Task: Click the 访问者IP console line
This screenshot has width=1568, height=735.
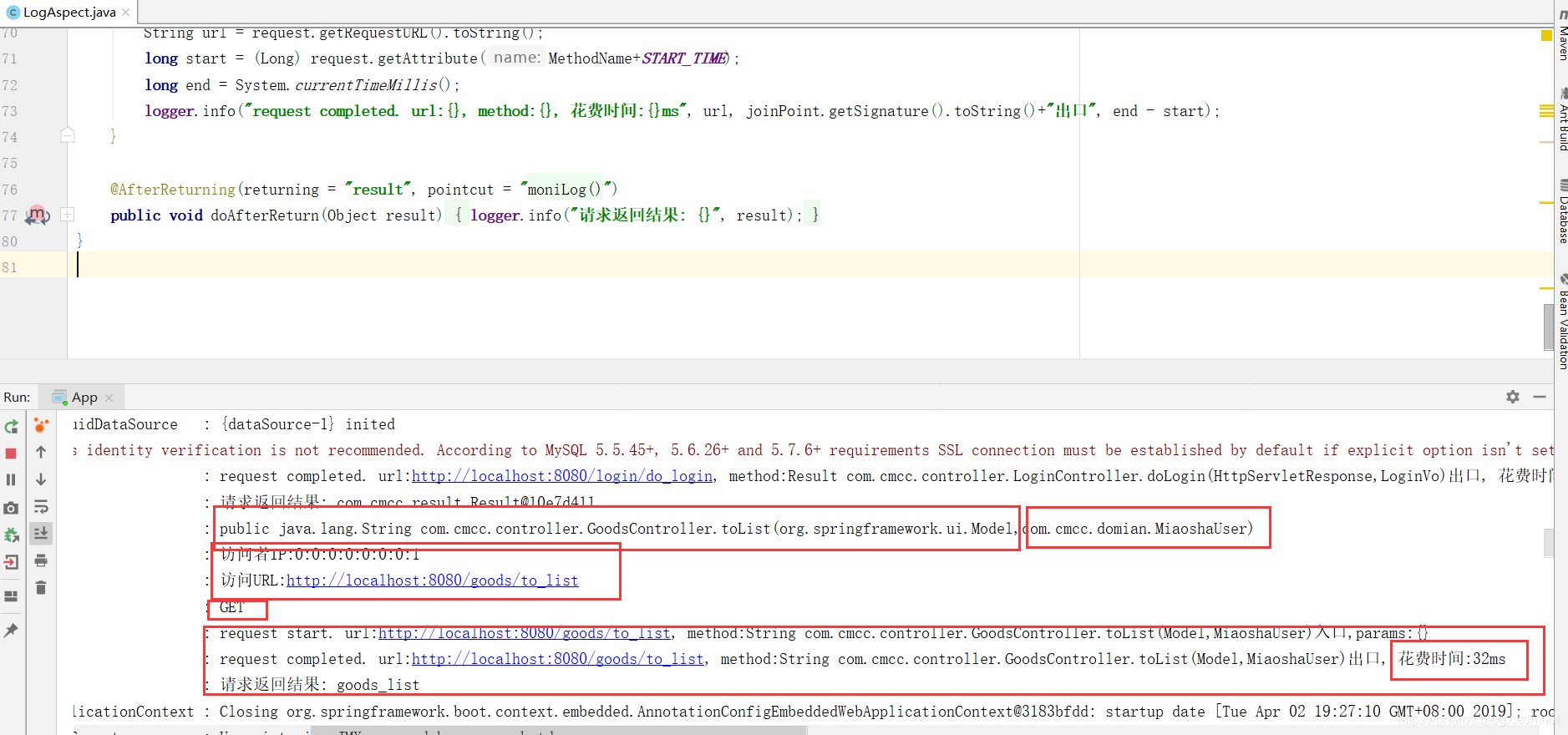Action: [x=320, y=555]
